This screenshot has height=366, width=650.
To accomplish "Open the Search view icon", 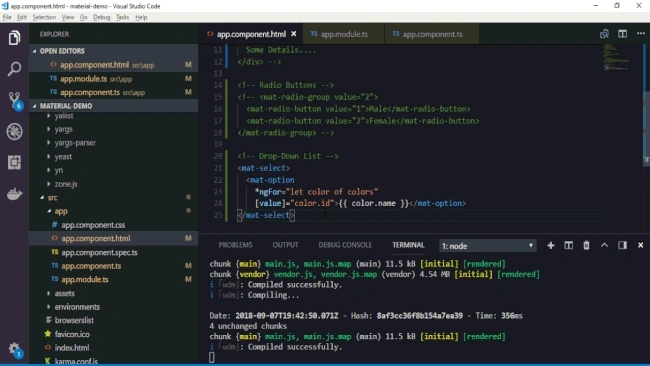I will pos(14,69).
